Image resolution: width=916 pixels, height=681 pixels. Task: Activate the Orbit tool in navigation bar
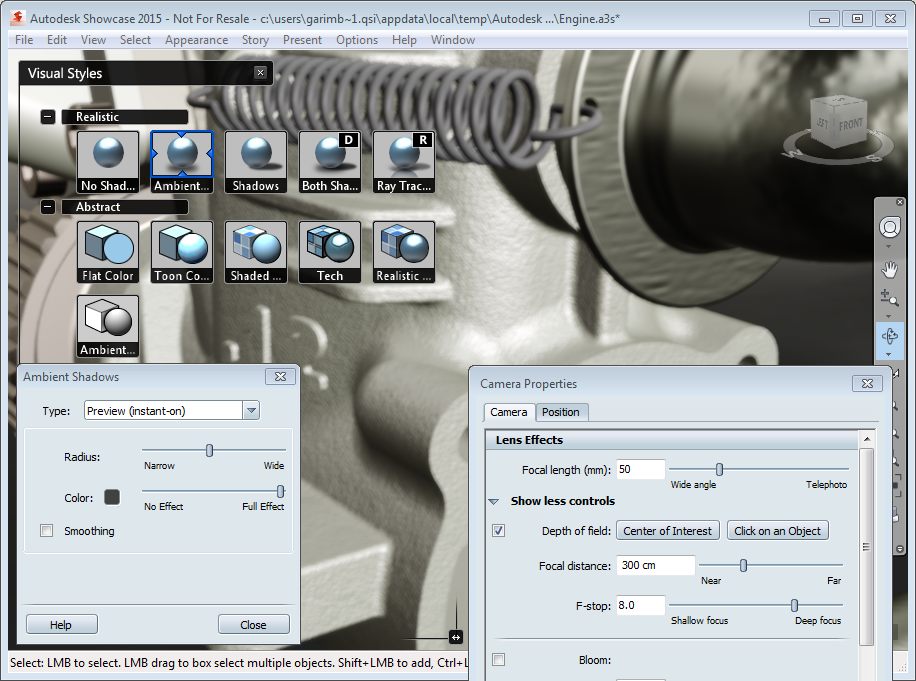(889, 336)
